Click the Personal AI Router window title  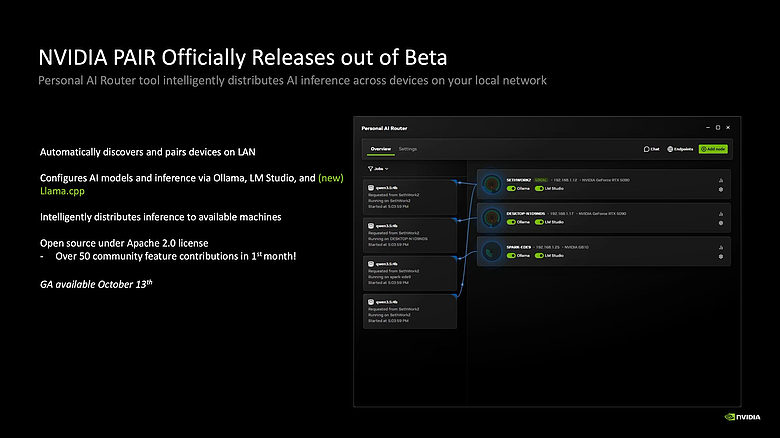(384, 128)
